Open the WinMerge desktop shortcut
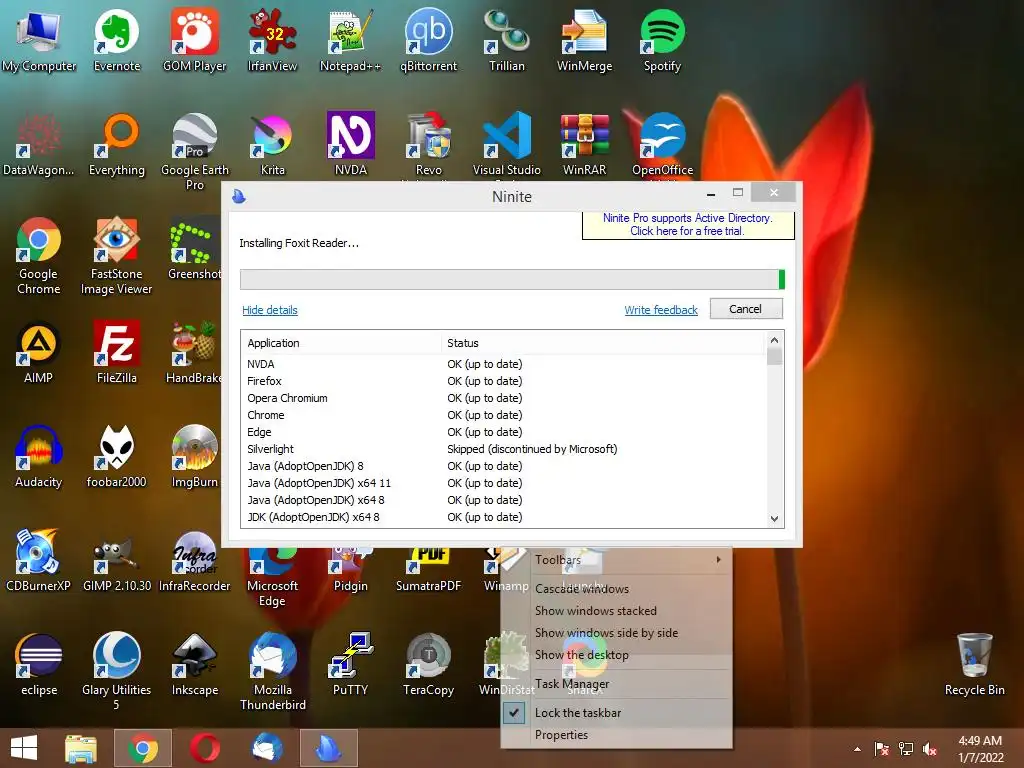Image resolution: width=1024 pixels, height=768 pixels. [584, 40]
